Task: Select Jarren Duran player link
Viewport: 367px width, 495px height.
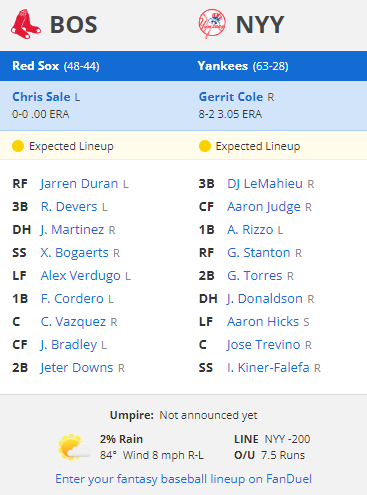Action: click(79, 184)
